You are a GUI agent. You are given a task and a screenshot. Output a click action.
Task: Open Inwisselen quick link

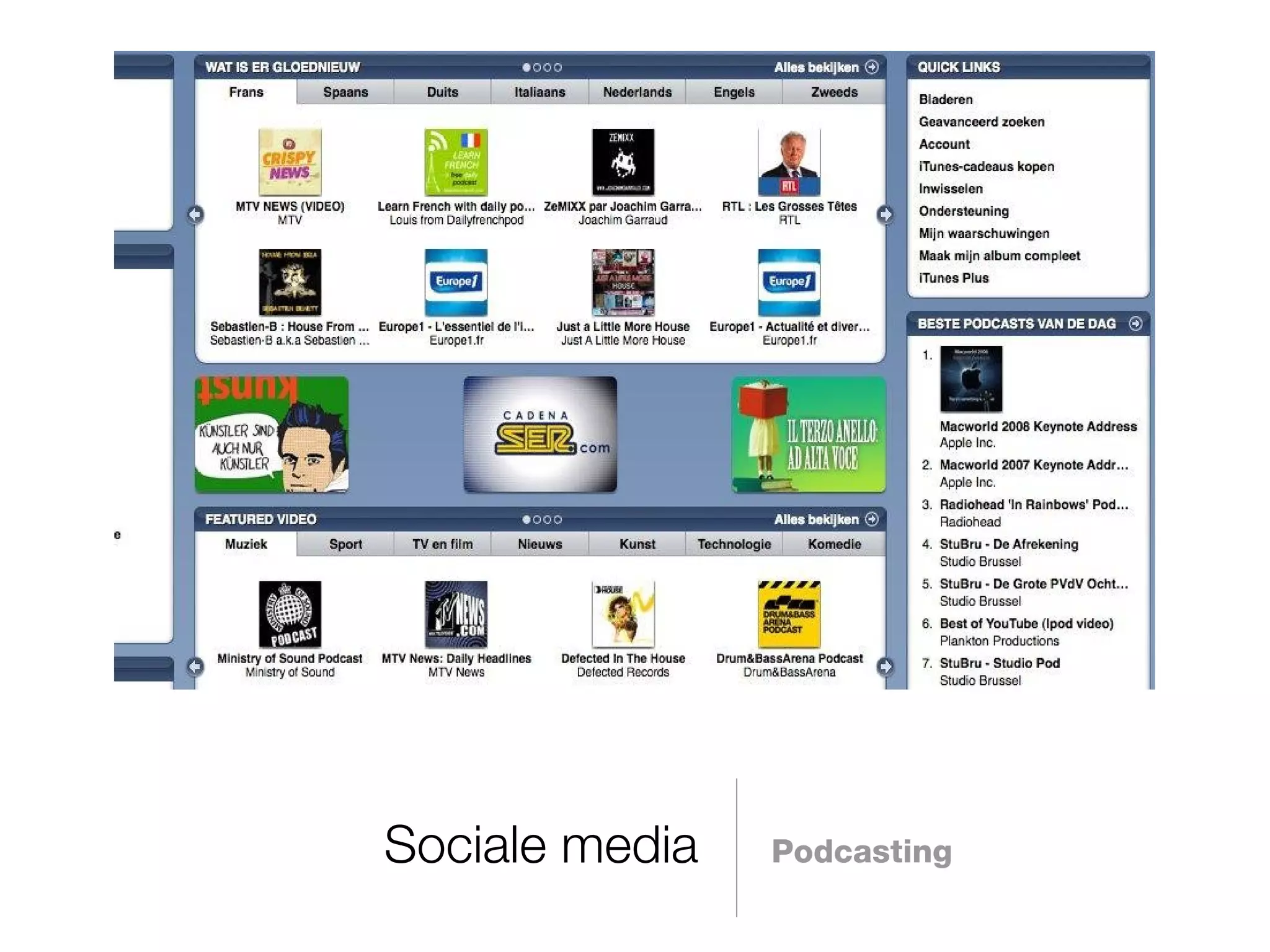pos(951,189)
